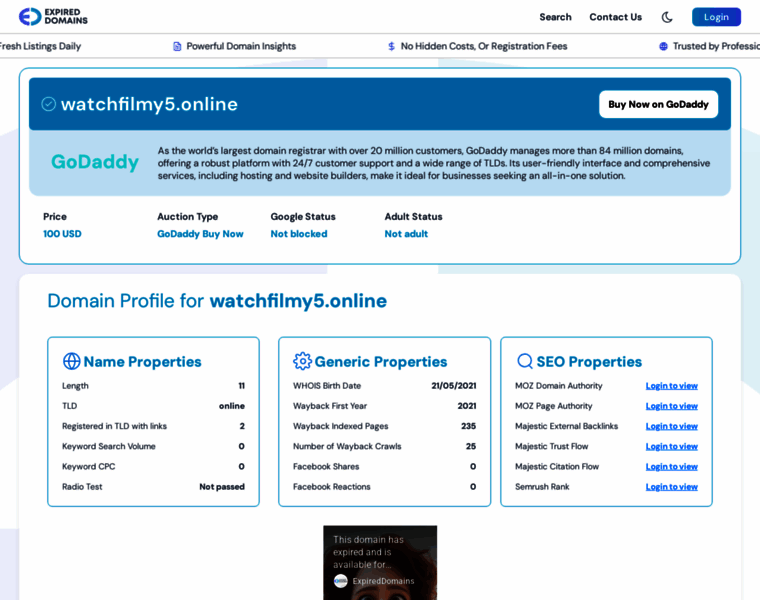Image resolution: width=760 pixels, height=600 pixels.
Task: Click the gear icon in Generic Properties
Action: click(302, 361)
